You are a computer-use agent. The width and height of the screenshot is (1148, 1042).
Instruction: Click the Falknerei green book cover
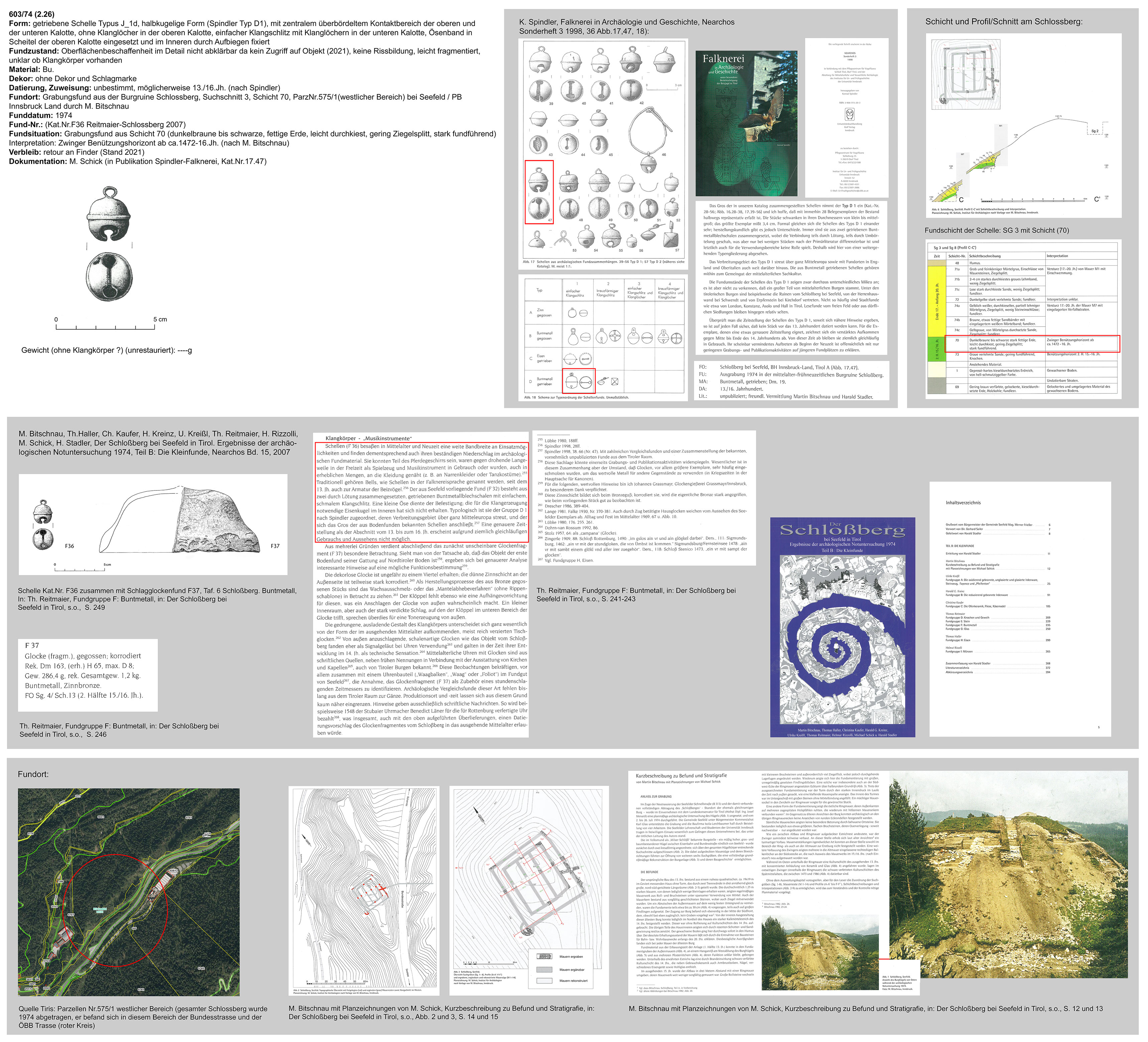coord(746,123)
